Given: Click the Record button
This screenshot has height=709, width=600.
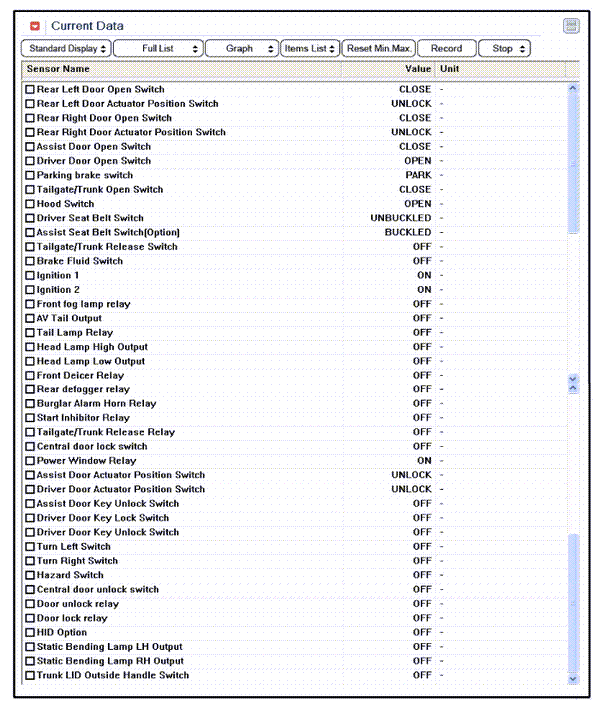Looking at the screenshot, I should (x=446, y=48).
